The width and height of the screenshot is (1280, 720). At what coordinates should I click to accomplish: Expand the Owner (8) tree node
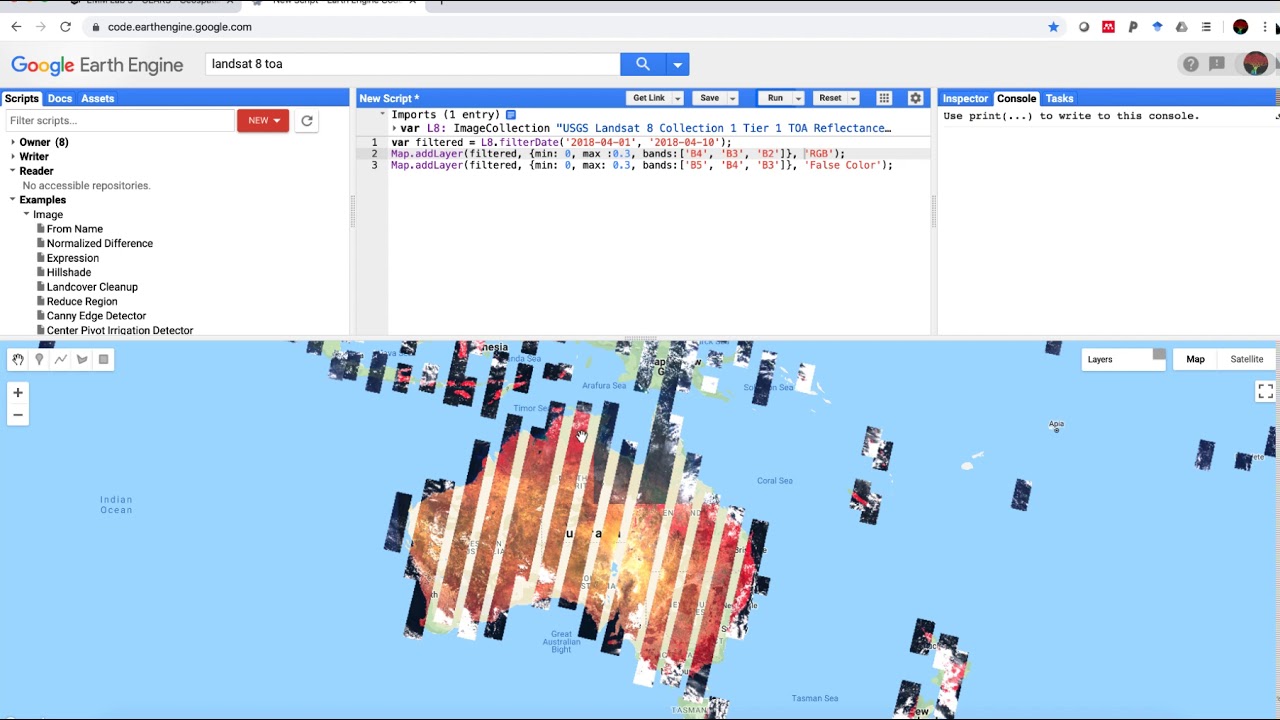(x=13, y=142)
